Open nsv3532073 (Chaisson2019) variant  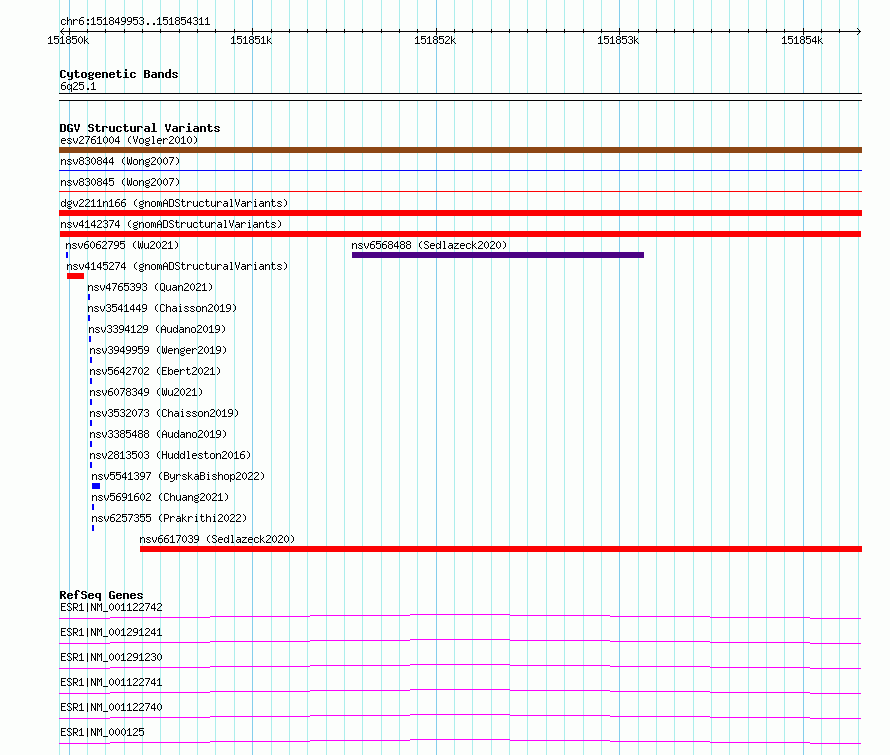tap(164, 413)
